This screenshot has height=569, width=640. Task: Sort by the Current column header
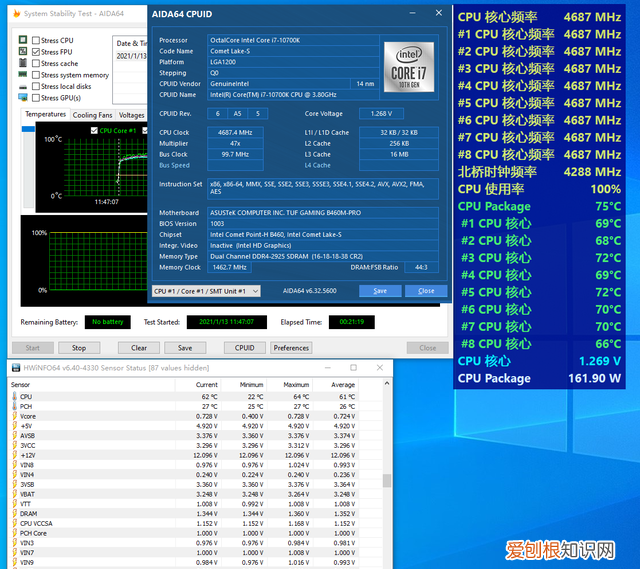[198, 385]
